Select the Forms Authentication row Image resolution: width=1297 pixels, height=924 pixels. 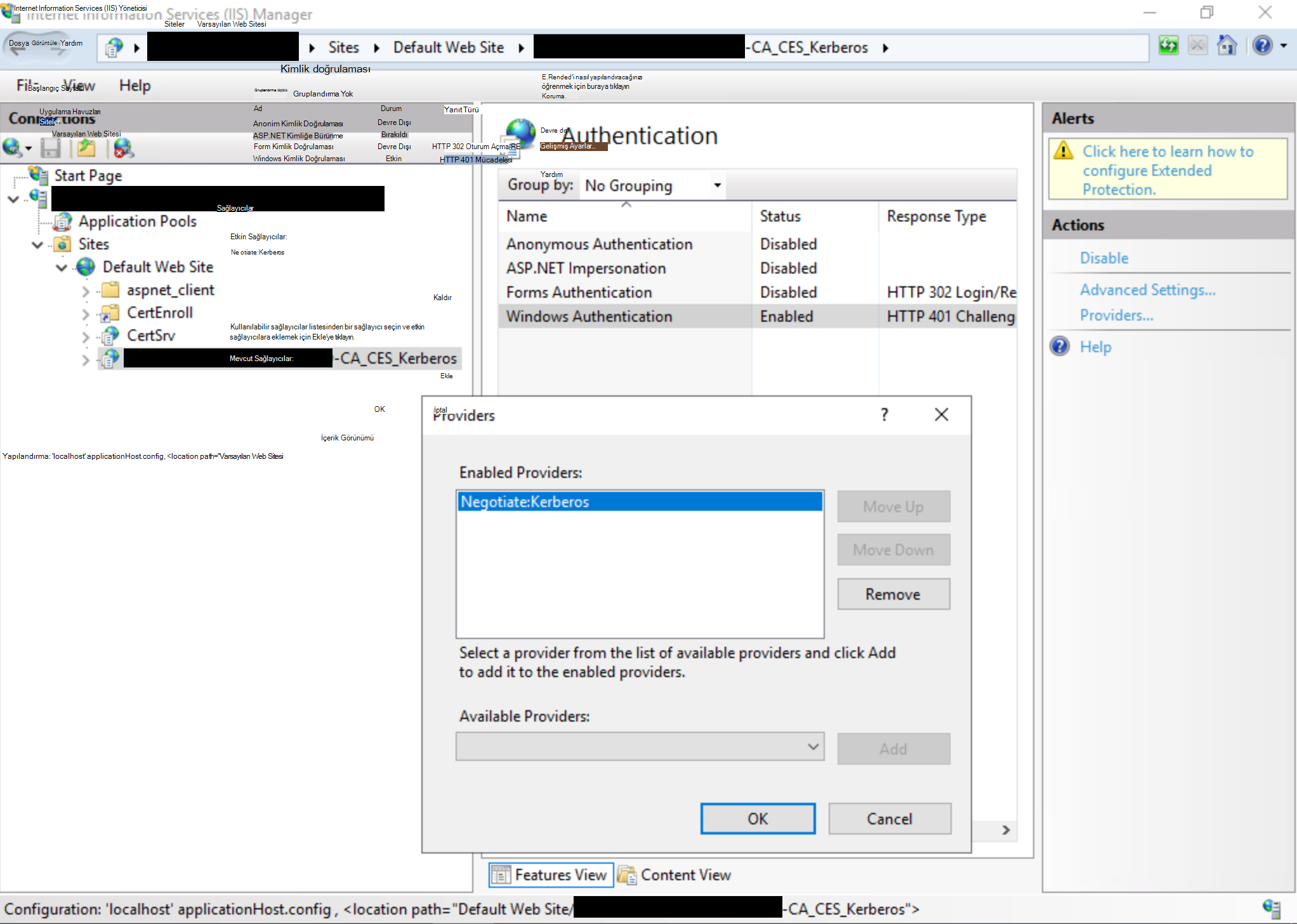tap(758, 293)
